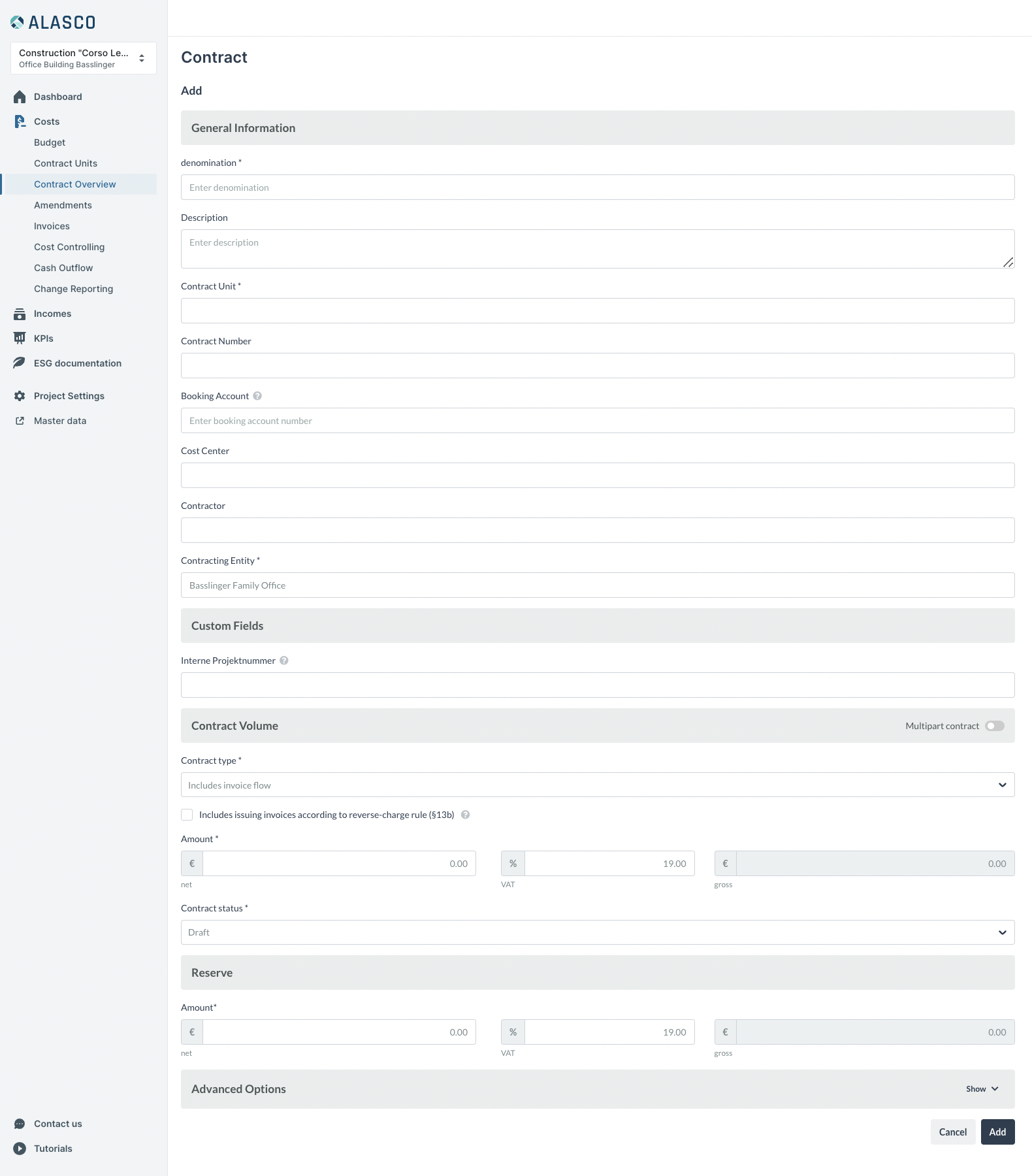Click the Dashboard home icon
This screenshot has width=1032, height=1176.
pos(20,97)
